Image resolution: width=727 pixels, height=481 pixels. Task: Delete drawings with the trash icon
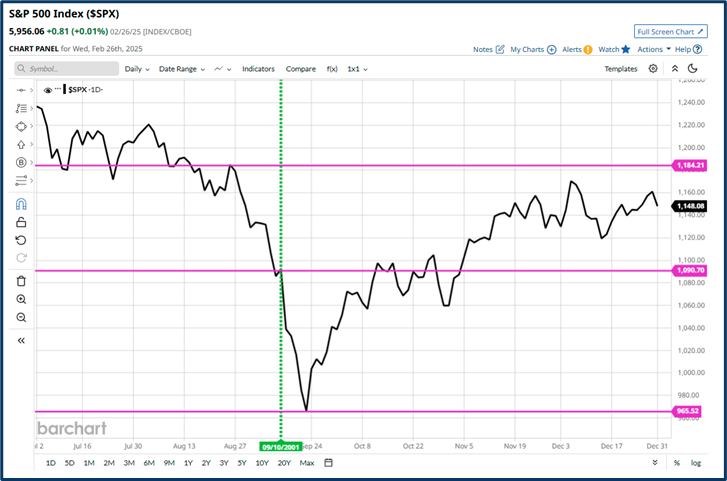[21, 281]
